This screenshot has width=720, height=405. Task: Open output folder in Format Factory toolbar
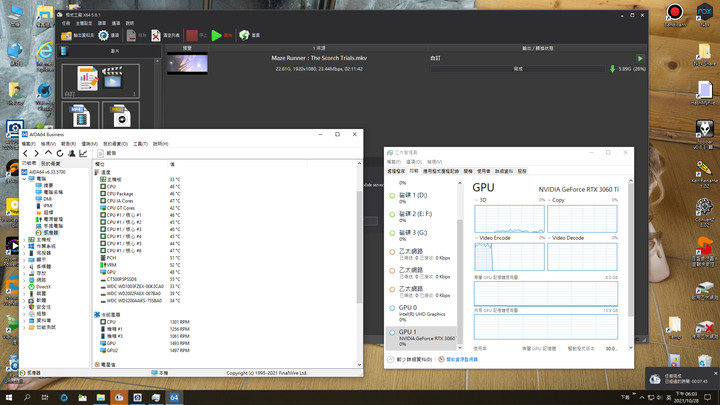pyautogui.click(x=77, y=35)
